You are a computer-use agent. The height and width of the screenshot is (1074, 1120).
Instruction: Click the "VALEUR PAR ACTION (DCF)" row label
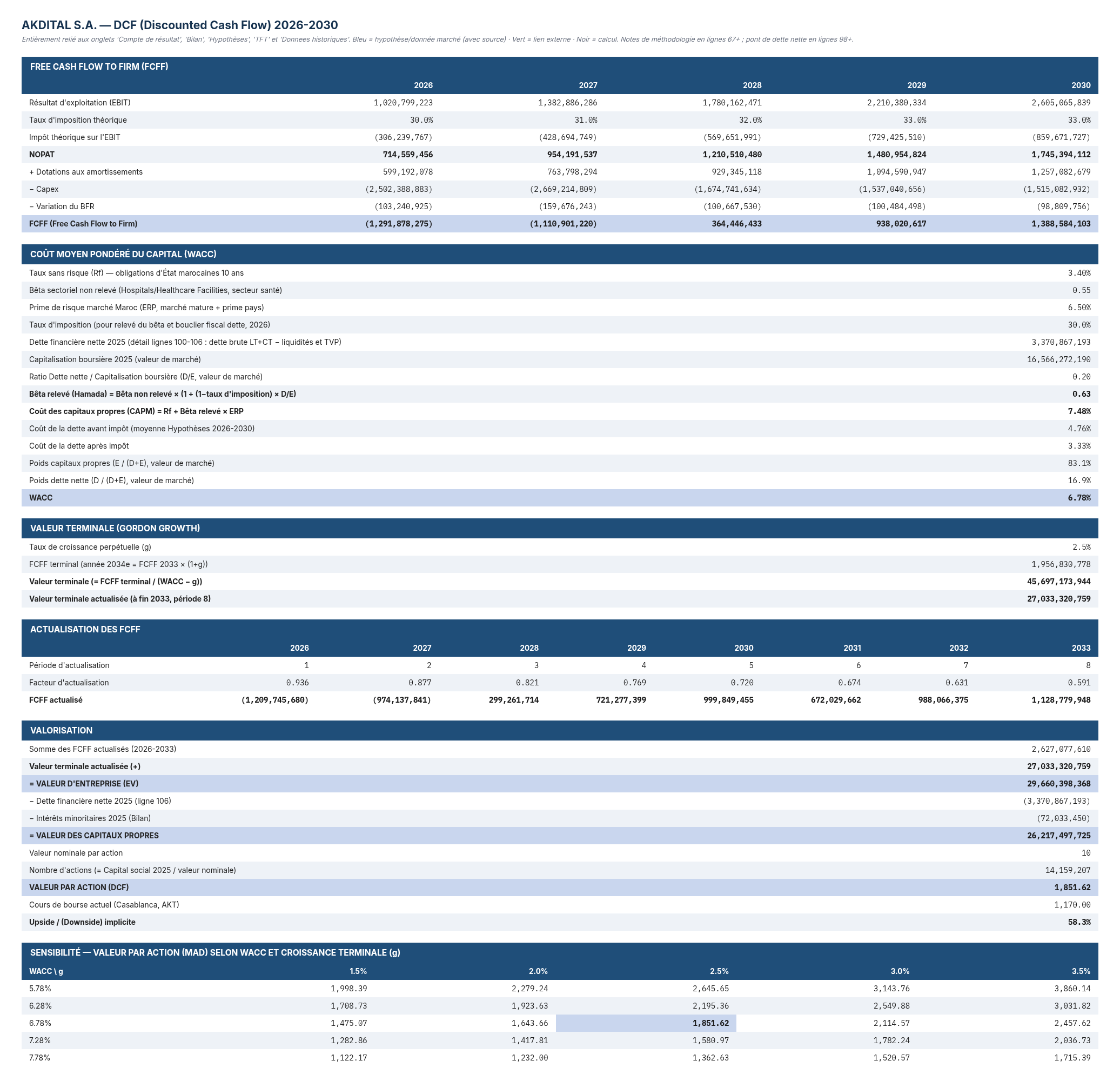tap(79, 888)
